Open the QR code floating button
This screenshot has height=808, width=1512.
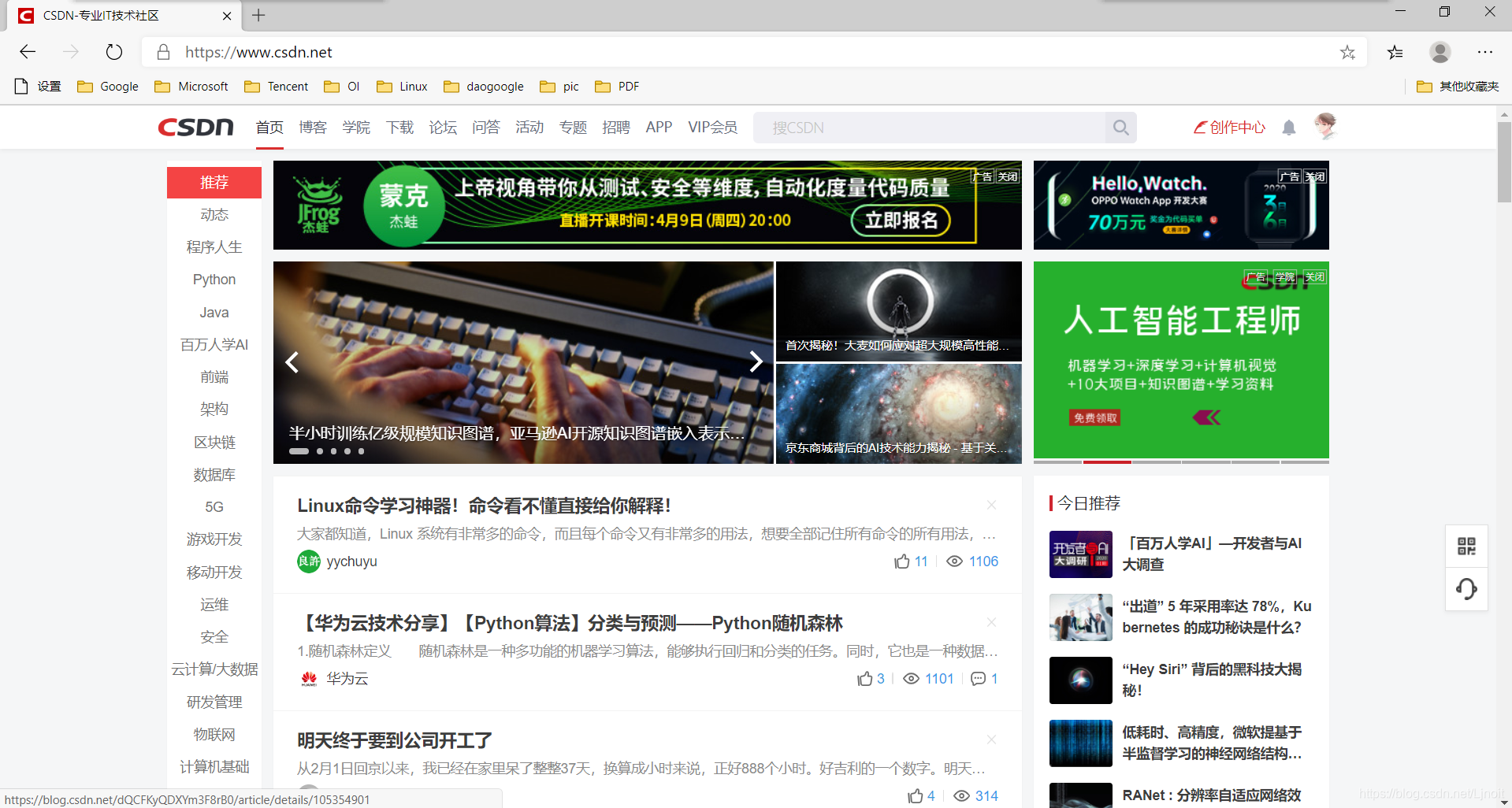[x=1466, y=546]
